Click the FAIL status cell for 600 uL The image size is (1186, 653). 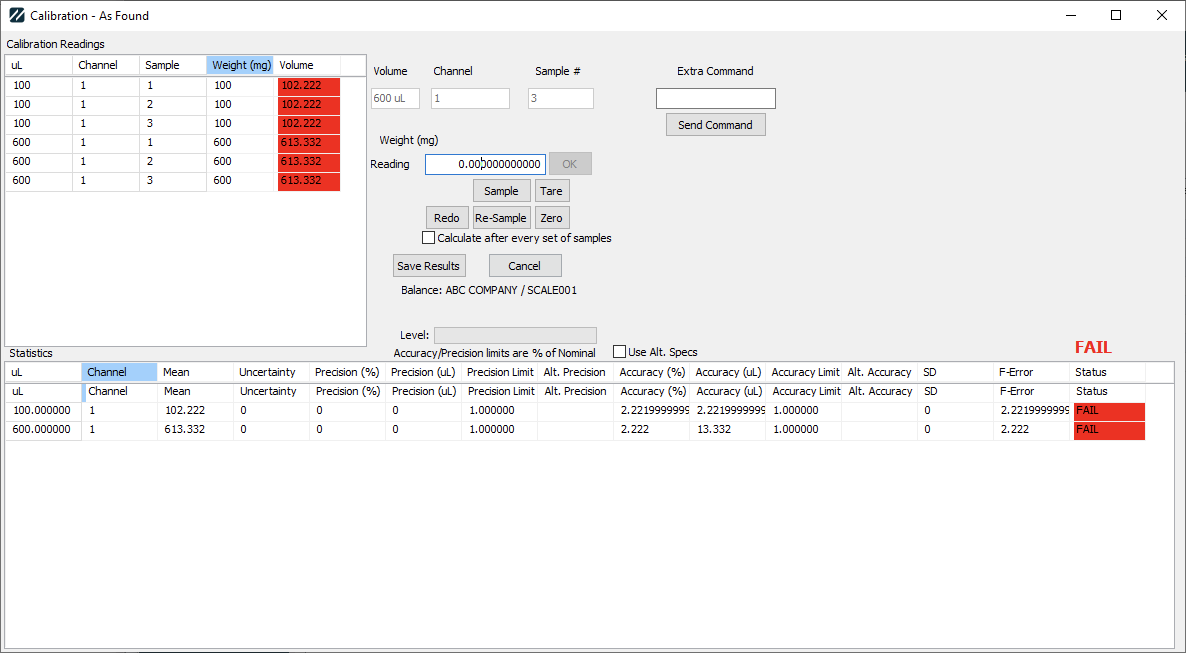tap(1108, 430)
